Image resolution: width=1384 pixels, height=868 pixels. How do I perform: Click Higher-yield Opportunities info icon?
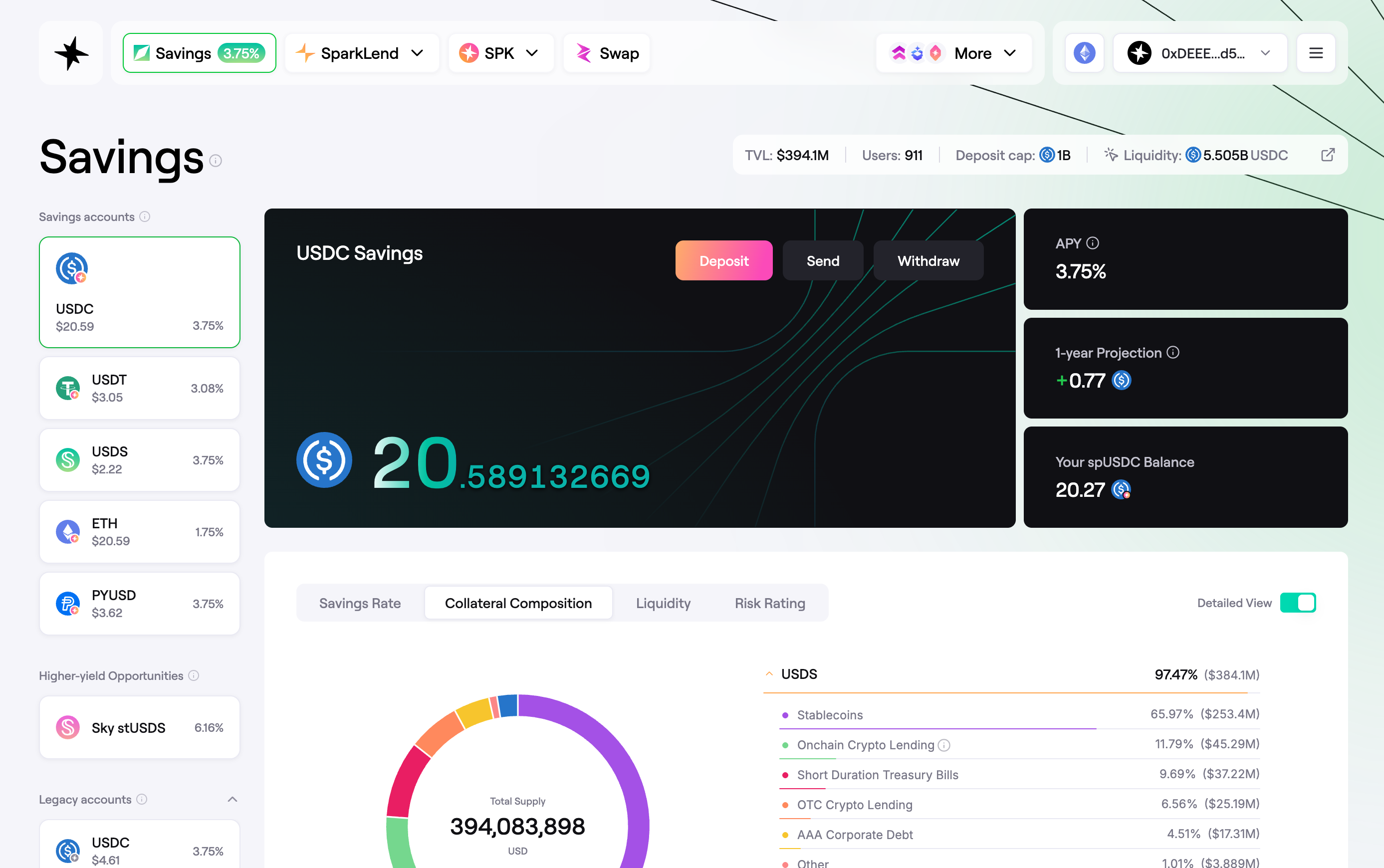194,675
